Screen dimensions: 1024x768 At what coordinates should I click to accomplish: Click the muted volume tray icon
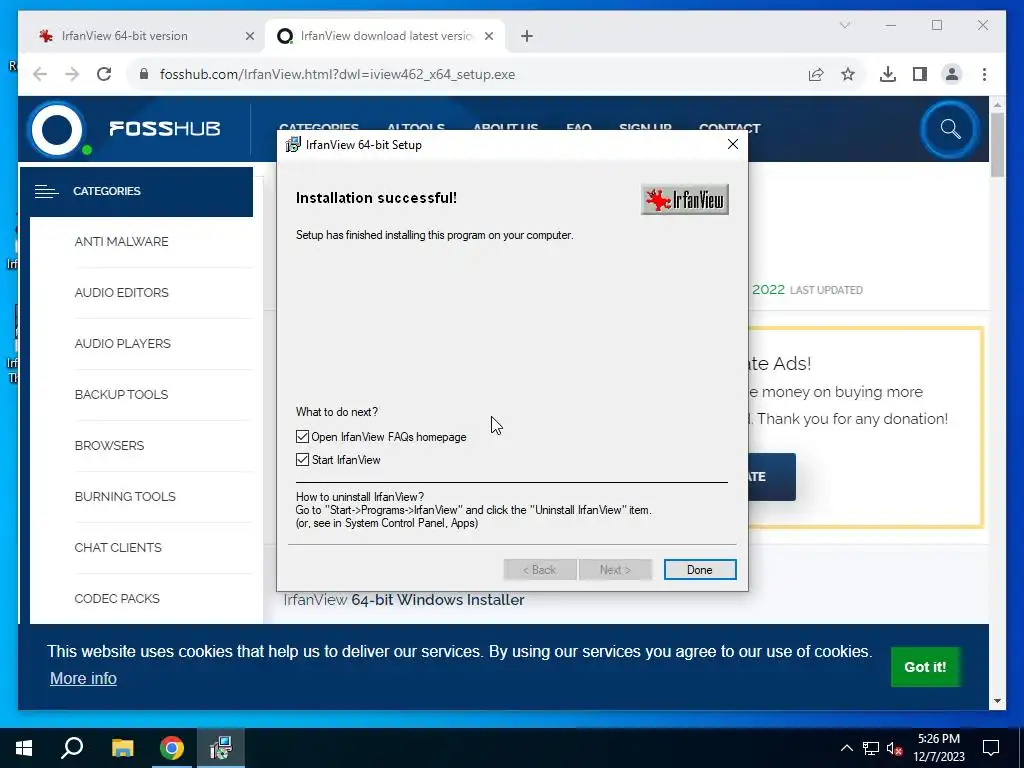(x=895, y=748)
